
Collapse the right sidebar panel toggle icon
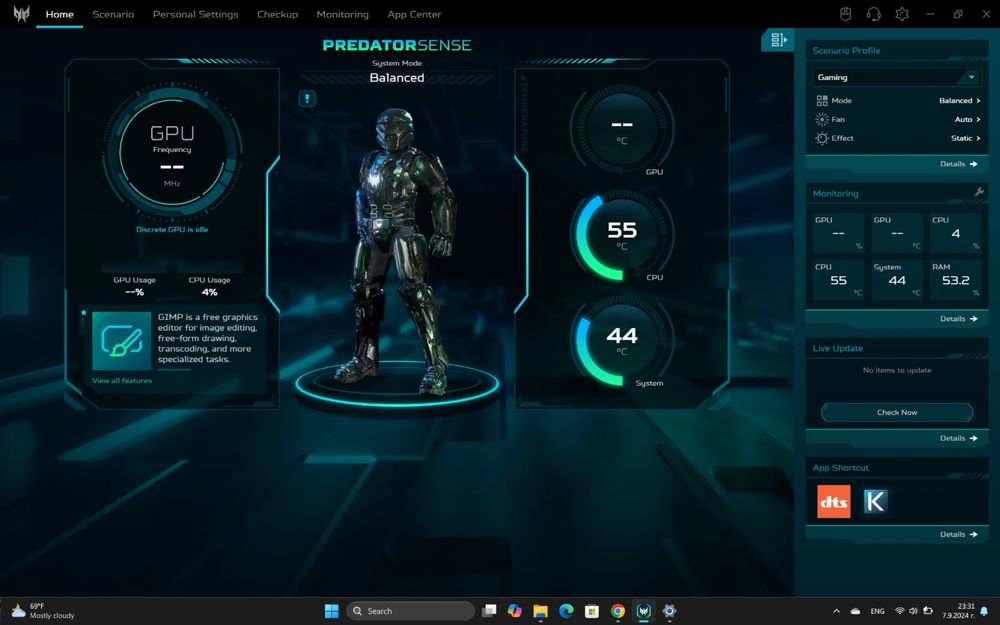[778, 40]
